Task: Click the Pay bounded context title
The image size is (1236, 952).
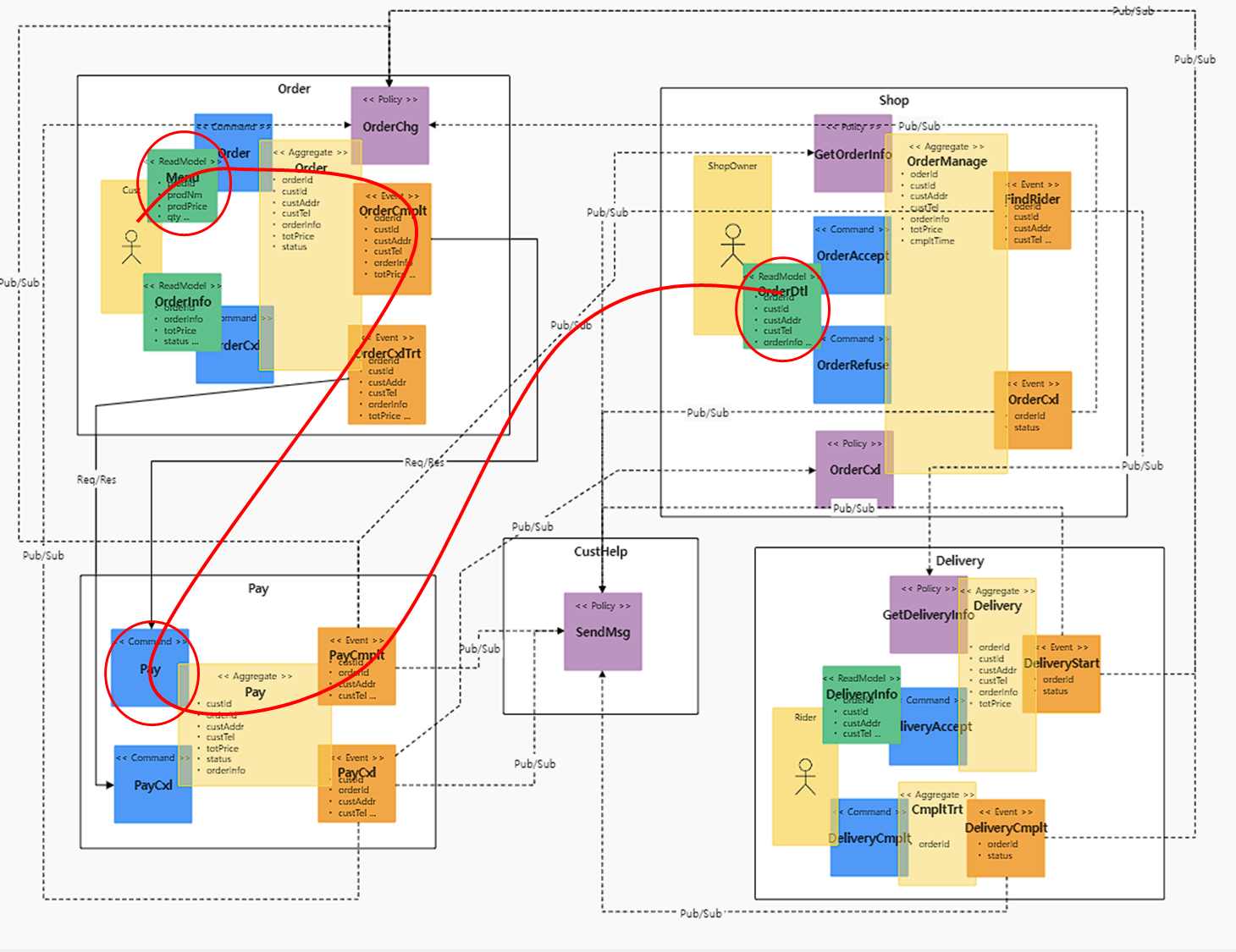Action: pyautogui.click(x=258, y=588)
